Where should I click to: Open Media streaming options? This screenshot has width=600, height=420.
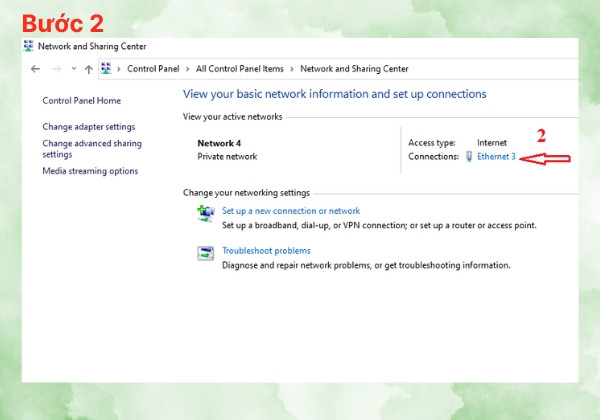point(90,171)
